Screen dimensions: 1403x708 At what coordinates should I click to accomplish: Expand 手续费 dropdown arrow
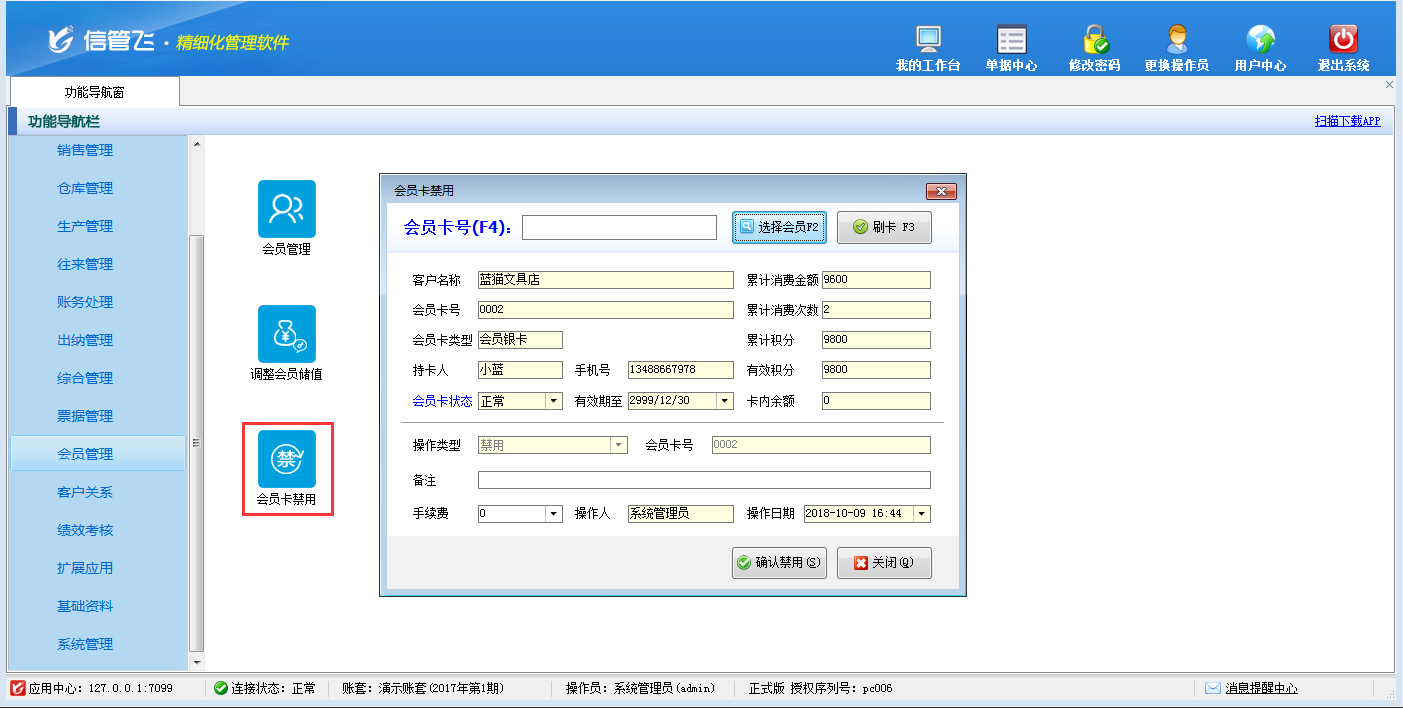point(553,514)
